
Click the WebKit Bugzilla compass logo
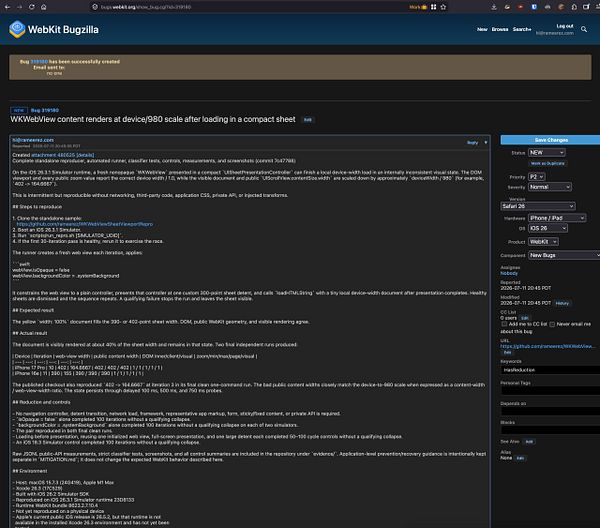[x=17, y=29]
